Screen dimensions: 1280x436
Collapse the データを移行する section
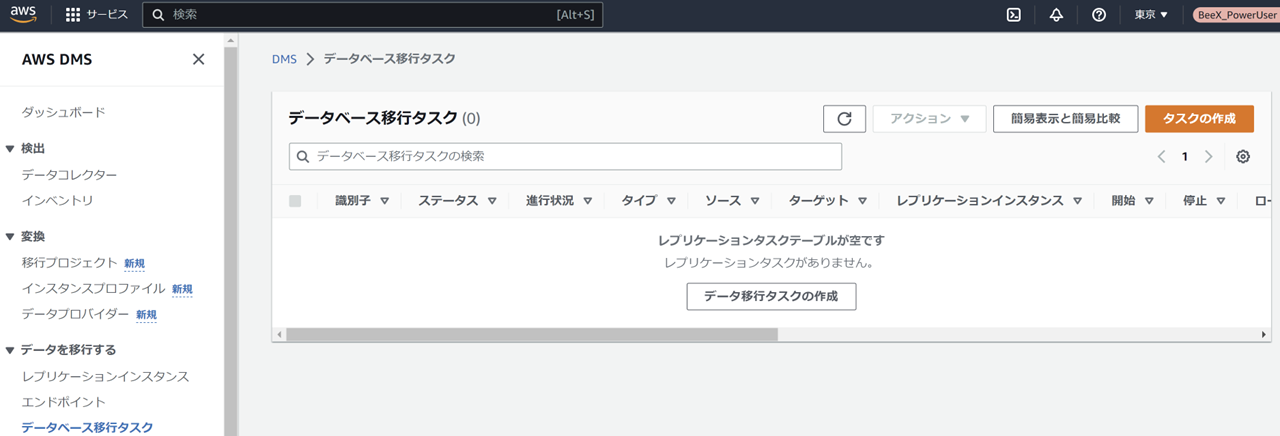tap(10, 350)
